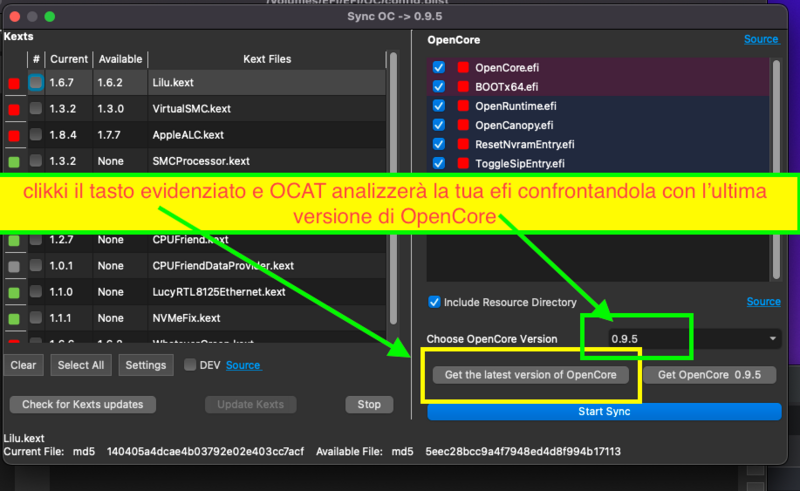This screenshot has width=800, height=491.
Task: Click the Current column header
Action: 69,59
